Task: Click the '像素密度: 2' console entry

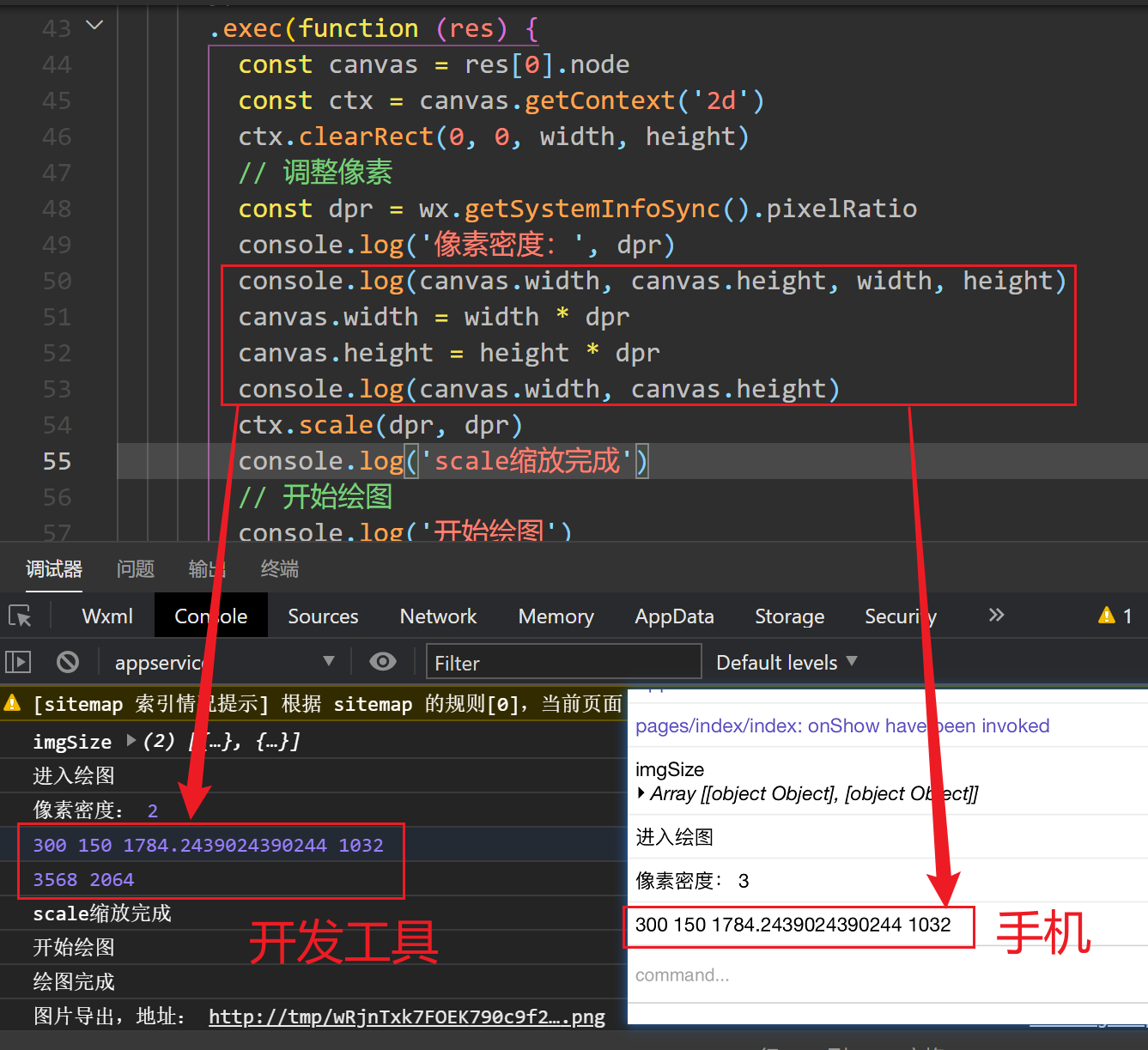Action: (95, 810)
